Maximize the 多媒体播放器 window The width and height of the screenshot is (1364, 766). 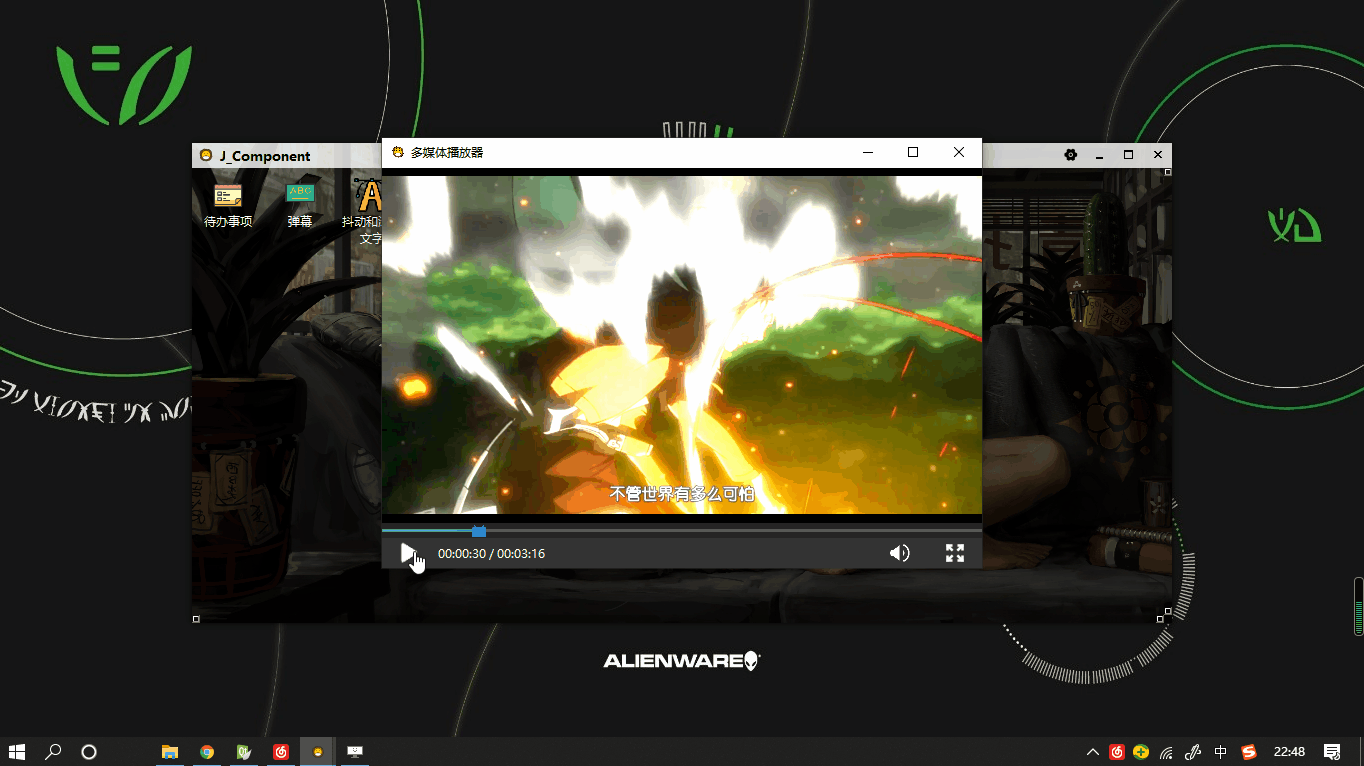pyautogui.click(x=913, y=153)
